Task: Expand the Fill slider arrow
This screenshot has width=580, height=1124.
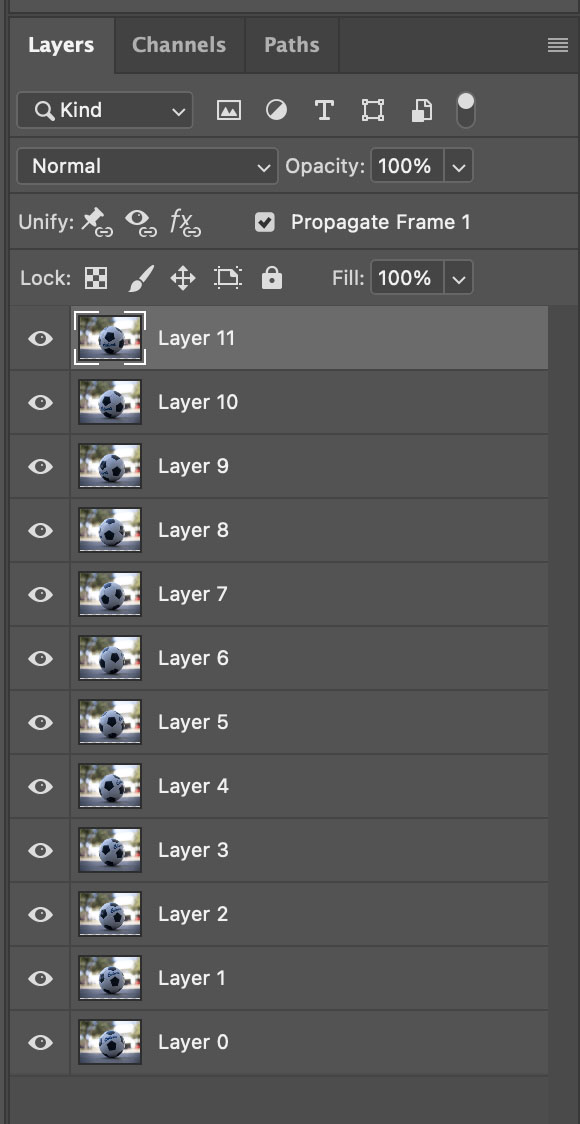Action: click(459, 278)
